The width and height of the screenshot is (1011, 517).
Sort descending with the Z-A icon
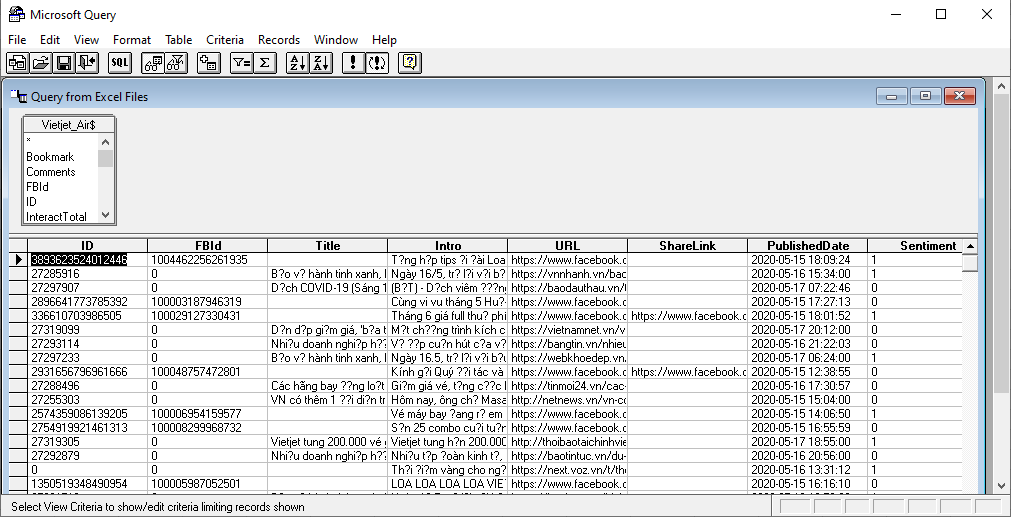point(321,63)
